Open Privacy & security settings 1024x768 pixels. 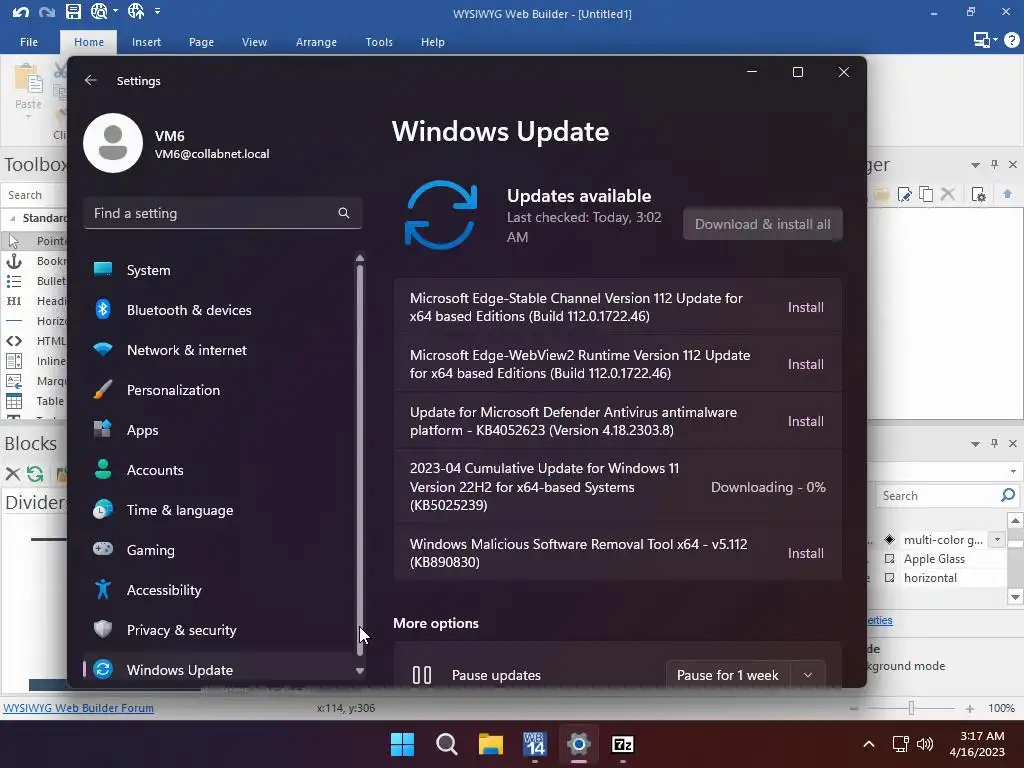(220, 630)
